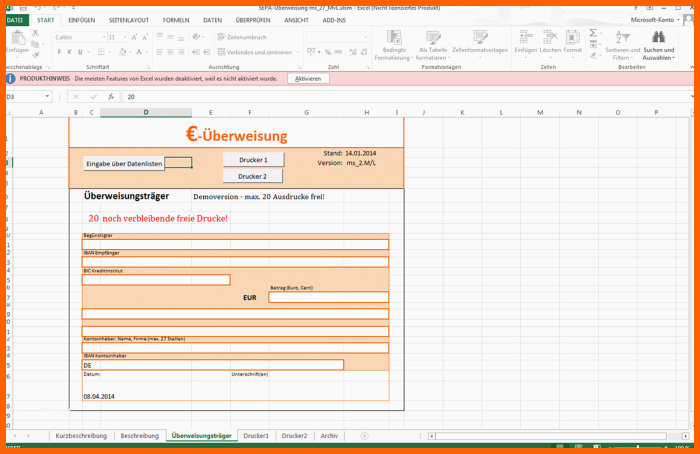Open the Beschreibung sheet tab
This screenshot has width=700, height=454.
140,436
